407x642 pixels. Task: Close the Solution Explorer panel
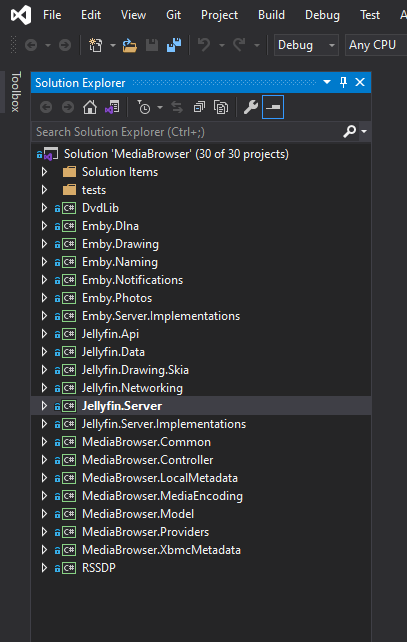tap(360, 82)
